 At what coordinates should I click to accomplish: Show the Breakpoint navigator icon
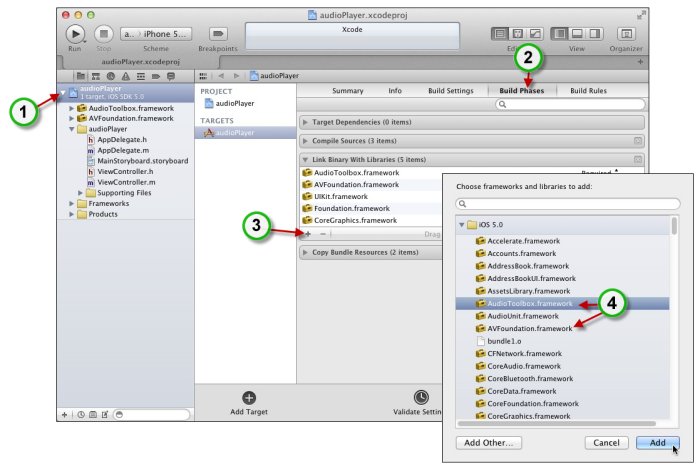click(156, 76)
